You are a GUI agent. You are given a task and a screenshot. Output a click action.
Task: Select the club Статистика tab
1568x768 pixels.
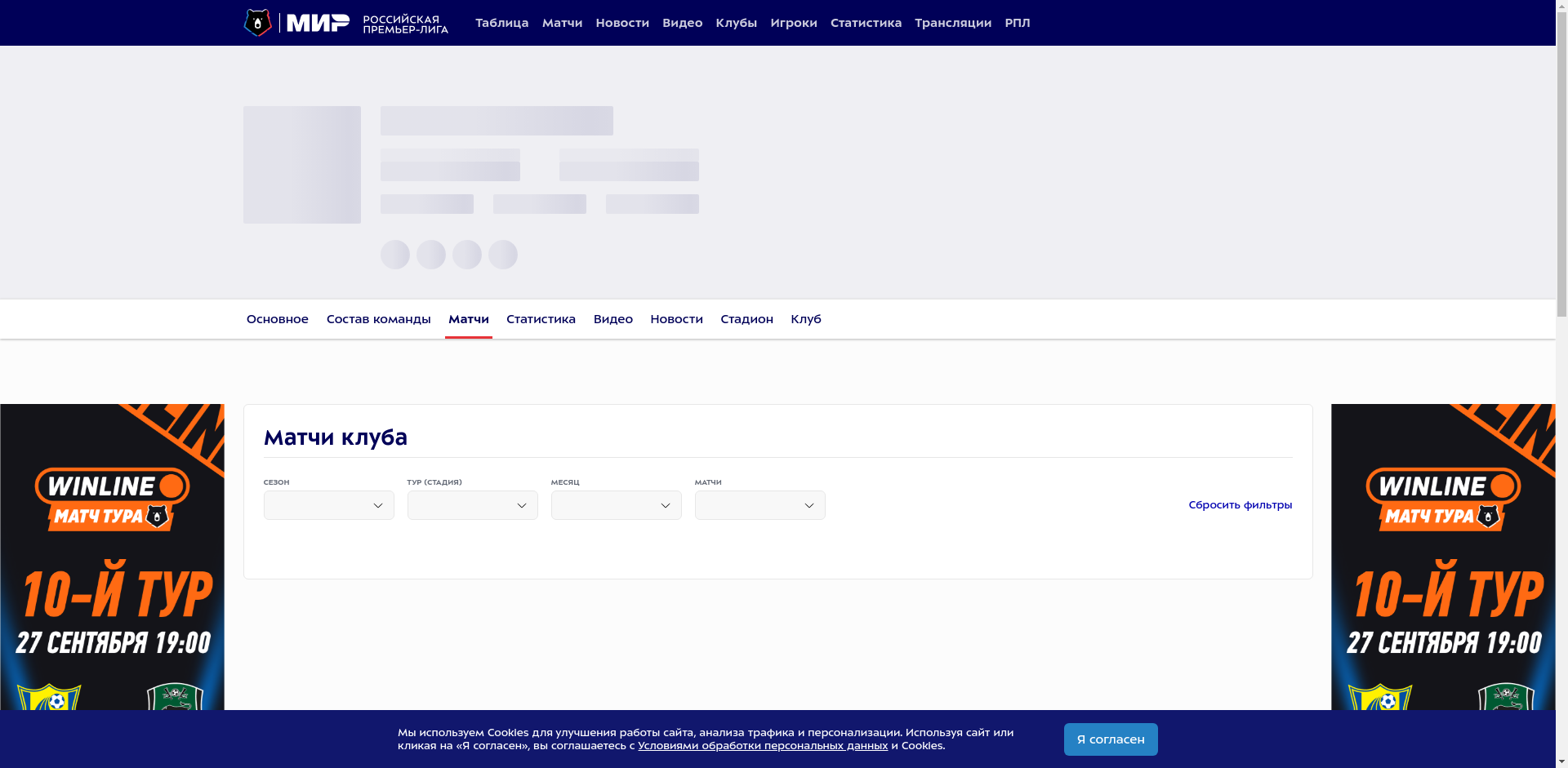pyautogui.click(x=541, y=319)
